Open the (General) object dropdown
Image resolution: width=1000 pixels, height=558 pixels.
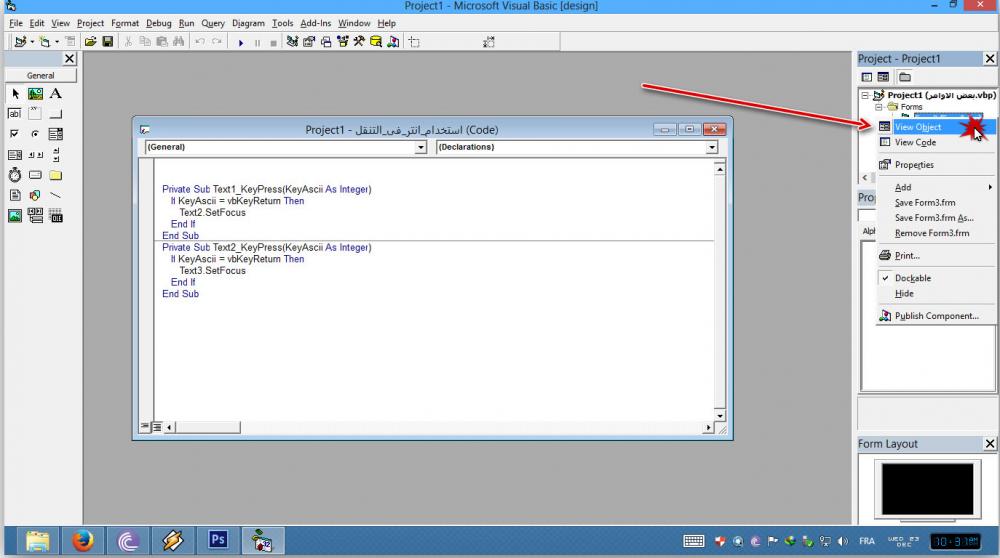click(x=420, y=147)
